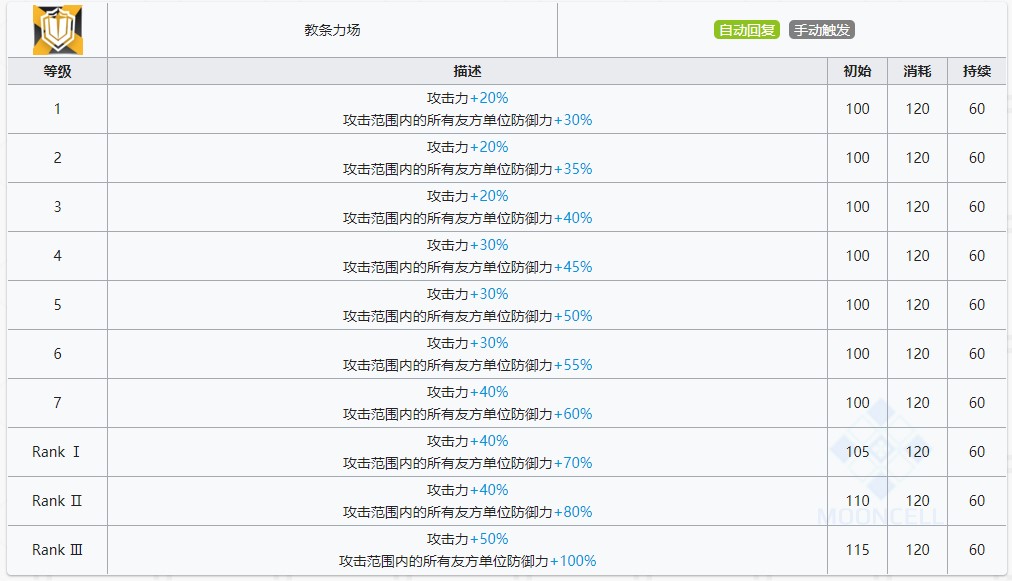This screenshot has width=1012, height=581.
Task: Select the Rank Ⅱ row label
Action: coord(56,501)
